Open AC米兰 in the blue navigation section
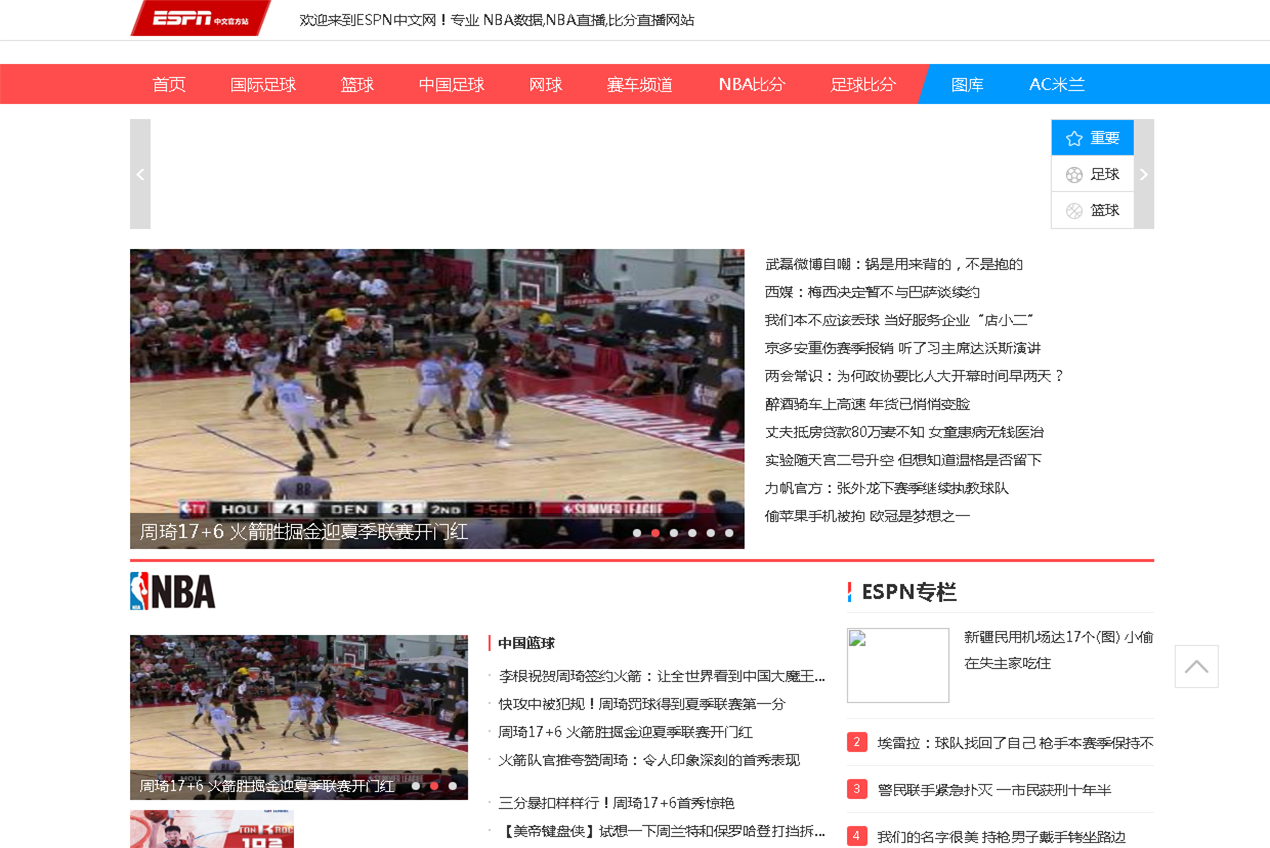The height and width of the screenshot is (848, 1270). point(1057,84)
